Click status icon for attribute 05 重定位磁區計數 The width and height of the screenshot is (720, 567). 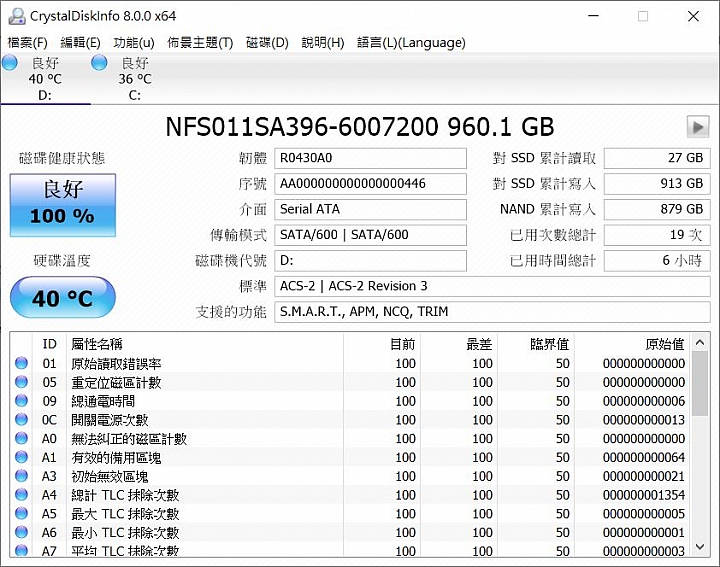[21, 382]
